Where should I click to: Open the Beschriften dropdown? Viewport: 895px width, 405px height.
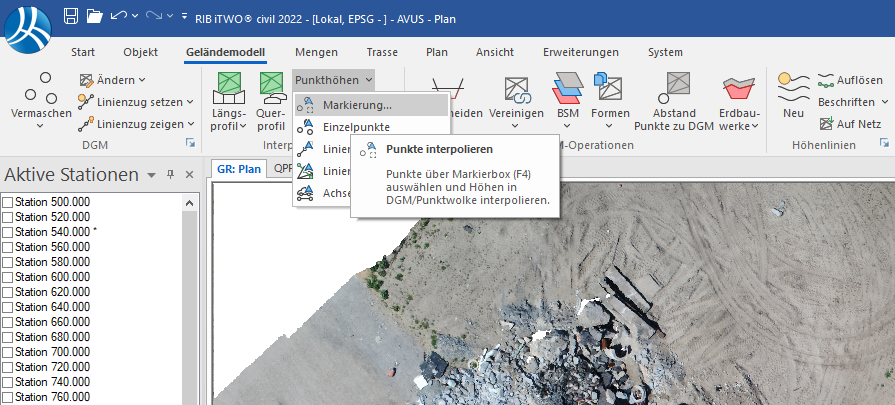(852, 101)
